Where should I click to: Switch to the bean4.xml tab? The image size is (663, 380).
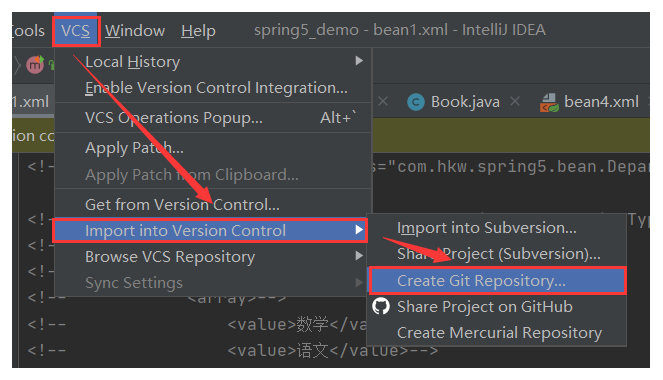(590, 102)
